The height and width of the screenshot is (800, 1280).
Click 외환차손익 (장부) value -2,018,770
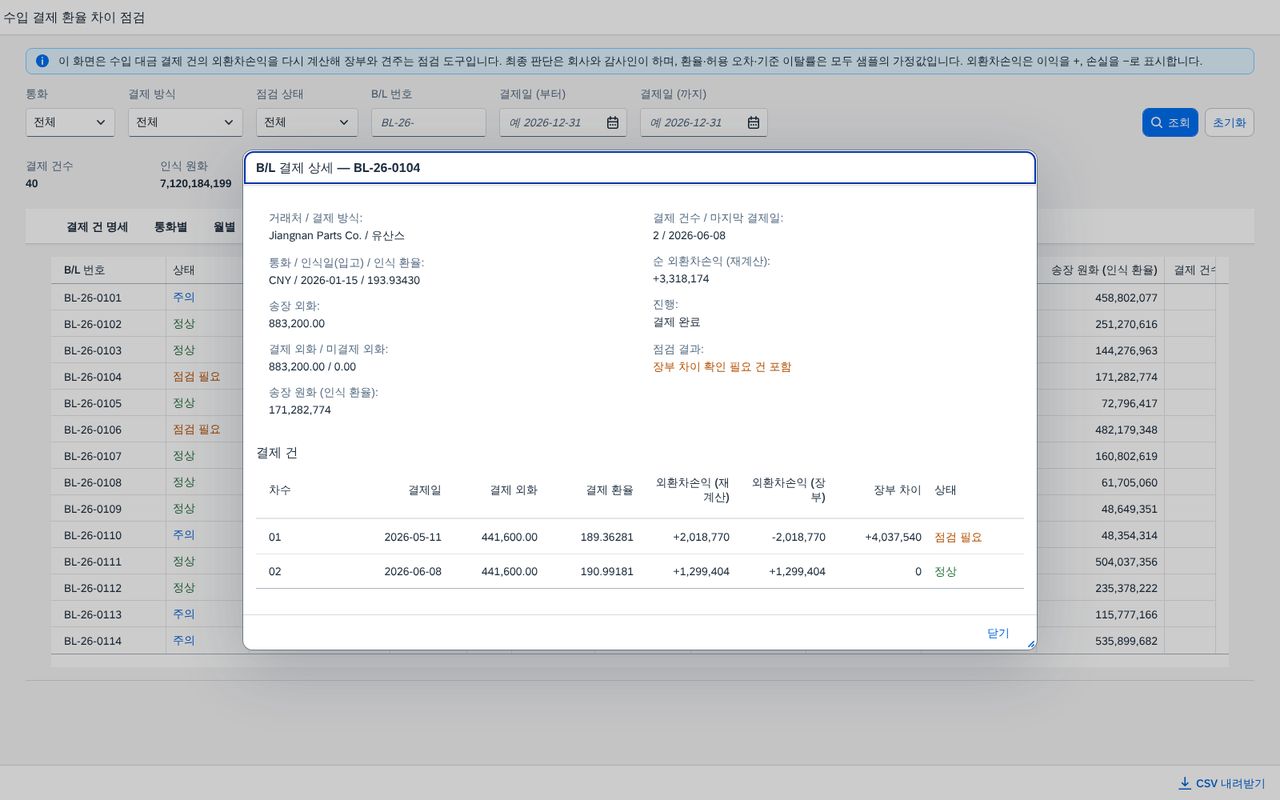tap(798, 537)
